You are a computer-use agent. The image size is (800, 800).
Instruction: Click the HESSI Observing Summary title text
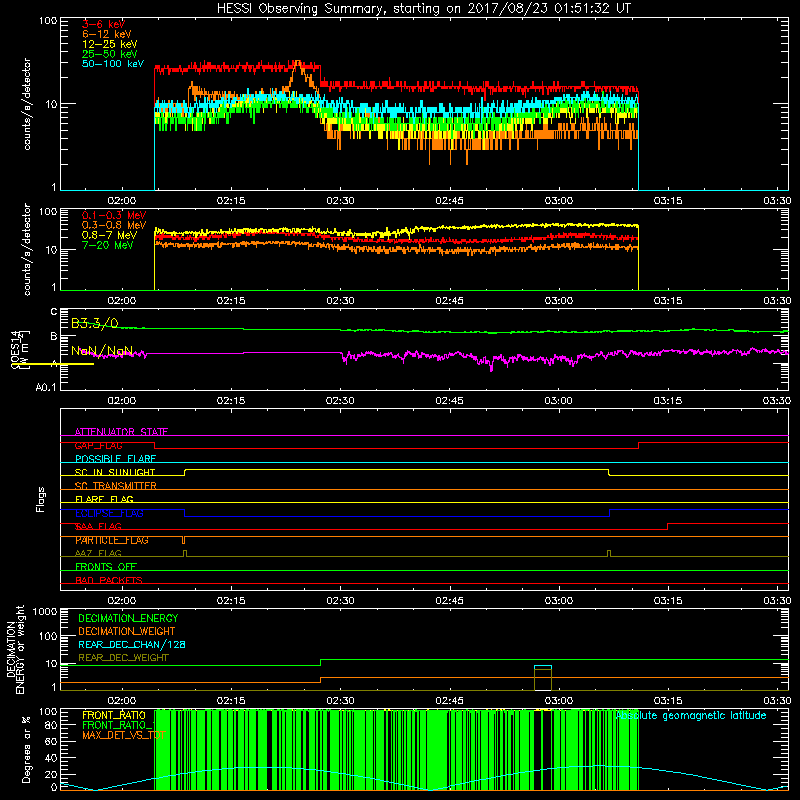coord(423,9)
